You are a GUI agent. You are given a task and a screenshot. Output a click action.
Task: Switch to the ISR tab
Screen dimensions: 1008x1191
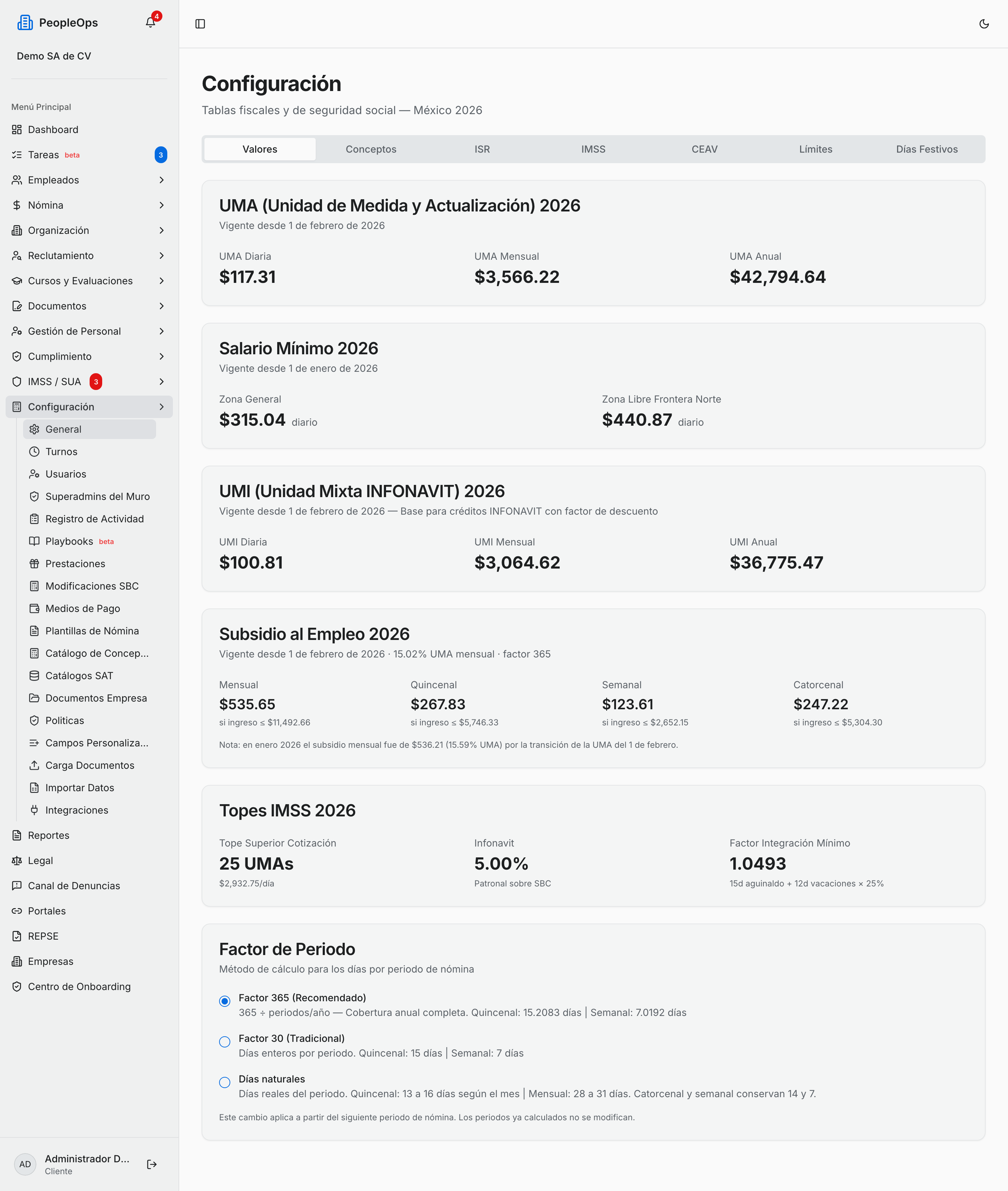point(482,149)
